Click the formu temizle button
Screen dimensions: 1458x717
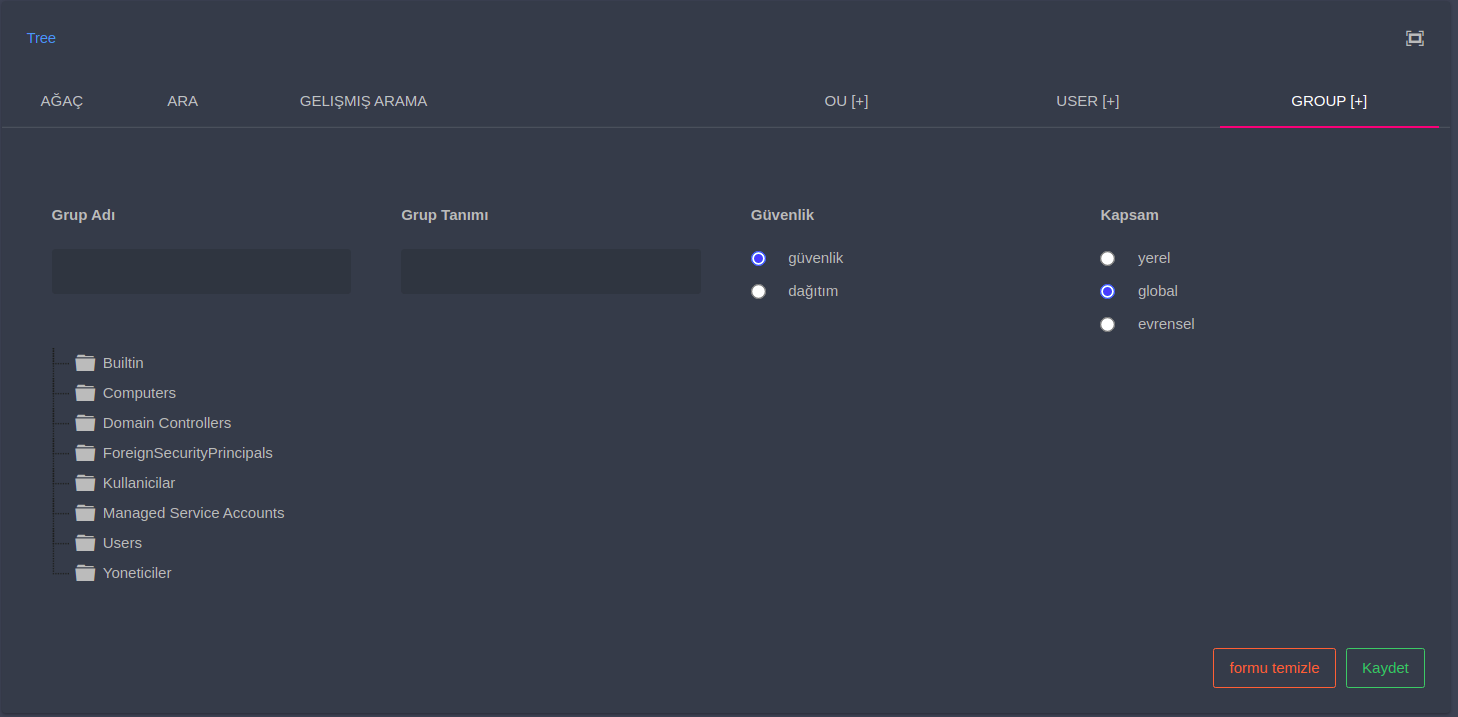[1274, 668]
